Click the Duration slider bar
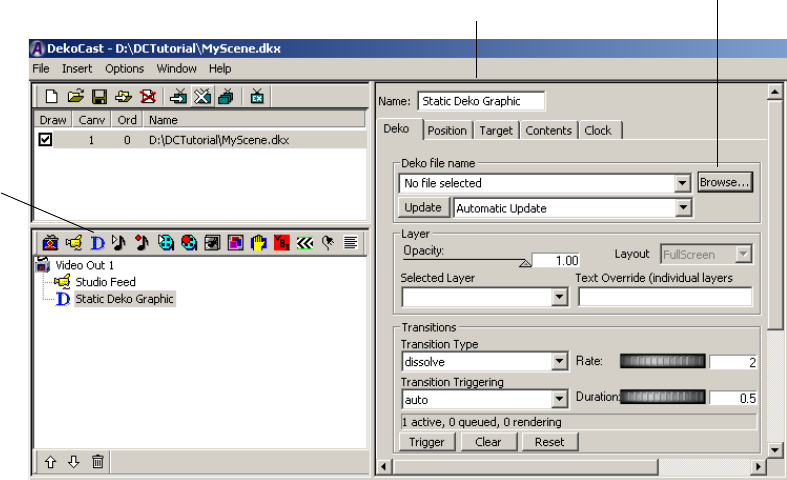This screenshot has width=787, height=480. pyautogui.click(x=663, y=397)
